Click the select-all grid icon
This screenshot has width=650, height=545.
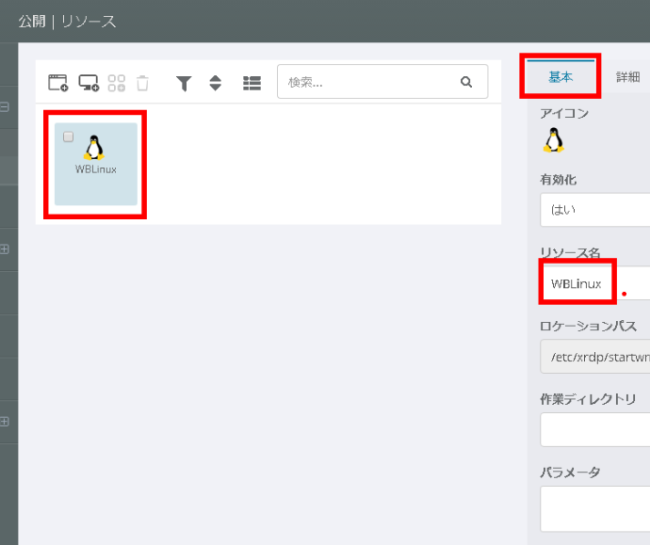116,83
